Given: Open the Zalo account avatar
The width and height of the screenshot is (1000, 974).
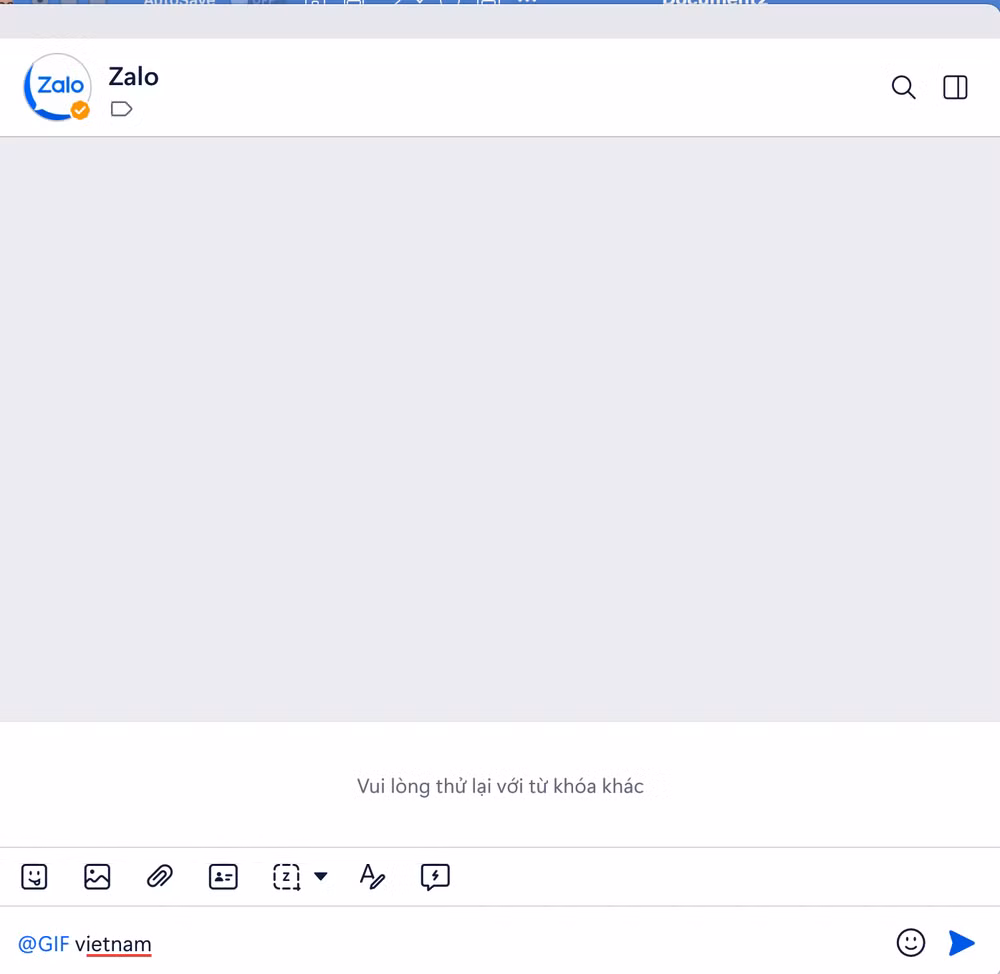Looking at the screenshot, I should pyautogui.click(x=57, y=87).
